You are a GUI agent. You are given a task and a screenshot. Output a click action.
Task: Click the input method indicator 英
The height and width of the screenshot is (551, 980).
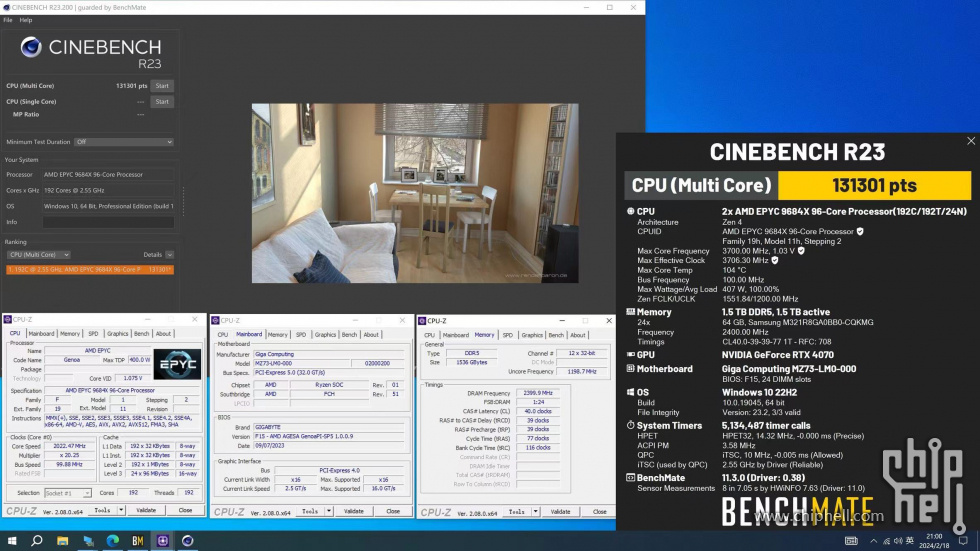[x=909, y=540]
